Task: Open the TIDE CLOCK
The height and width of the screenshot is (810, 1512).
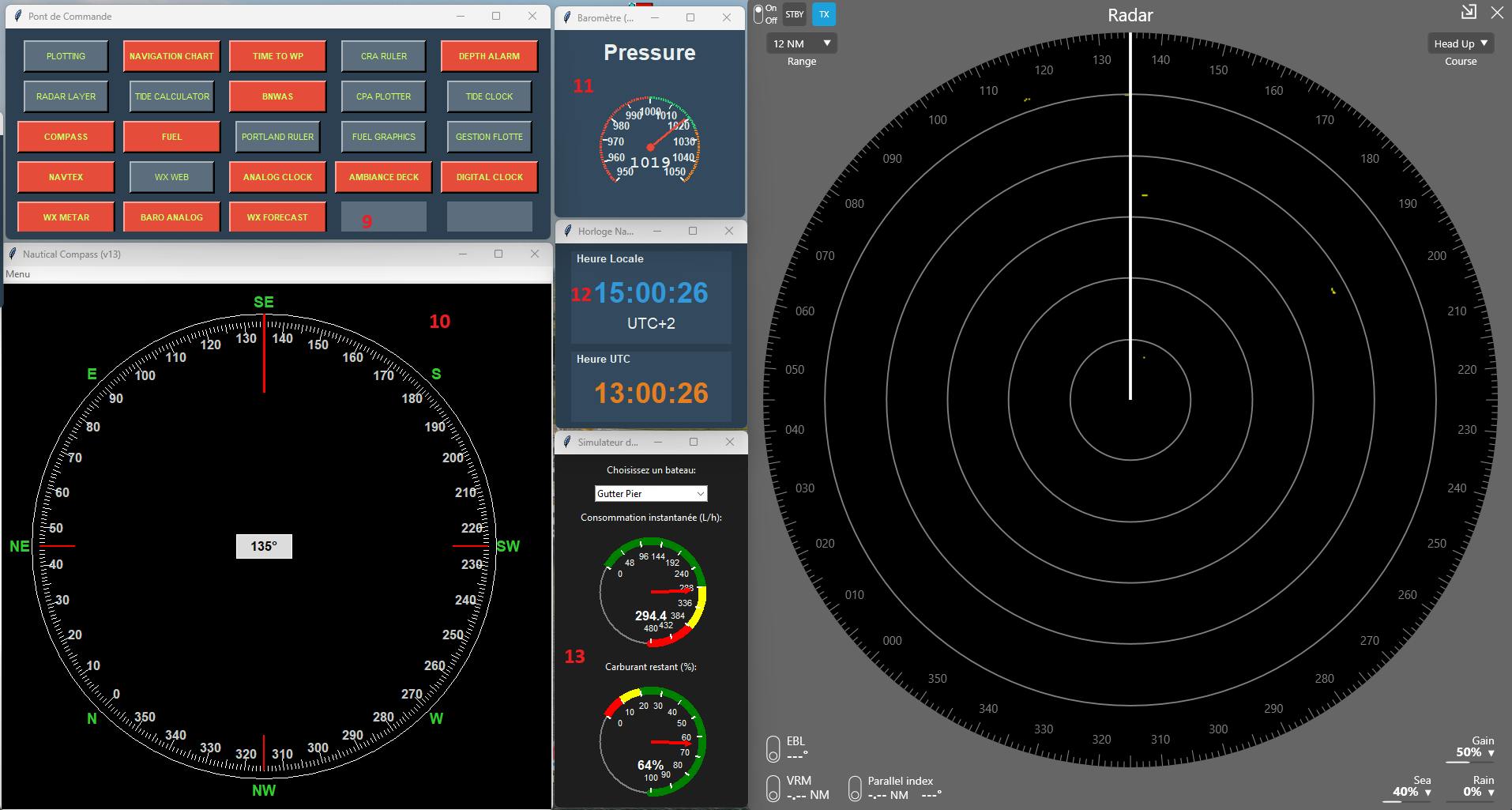Action: [489, 96]
